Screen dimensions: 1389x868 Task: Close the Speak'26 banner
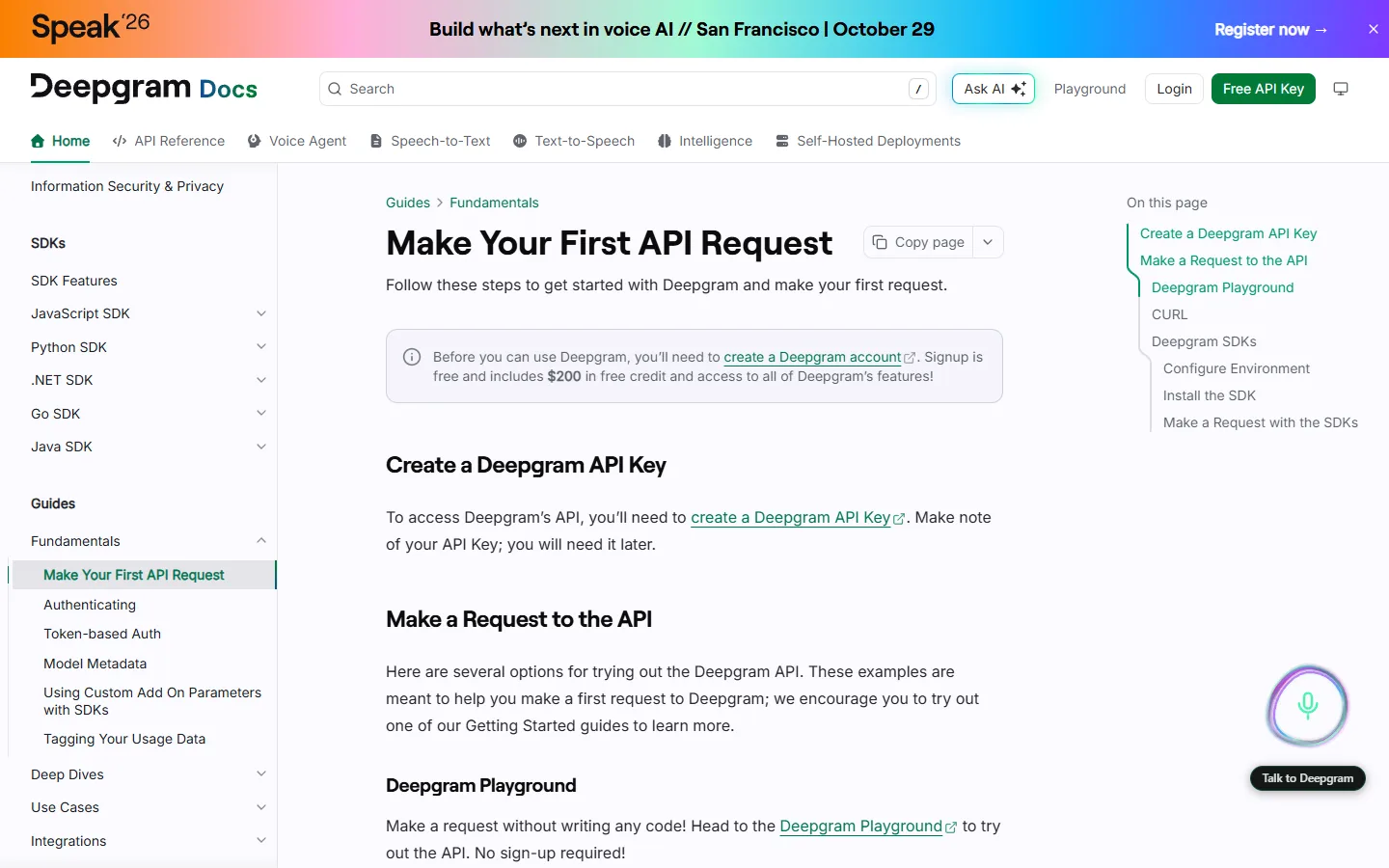point(1374,29)
